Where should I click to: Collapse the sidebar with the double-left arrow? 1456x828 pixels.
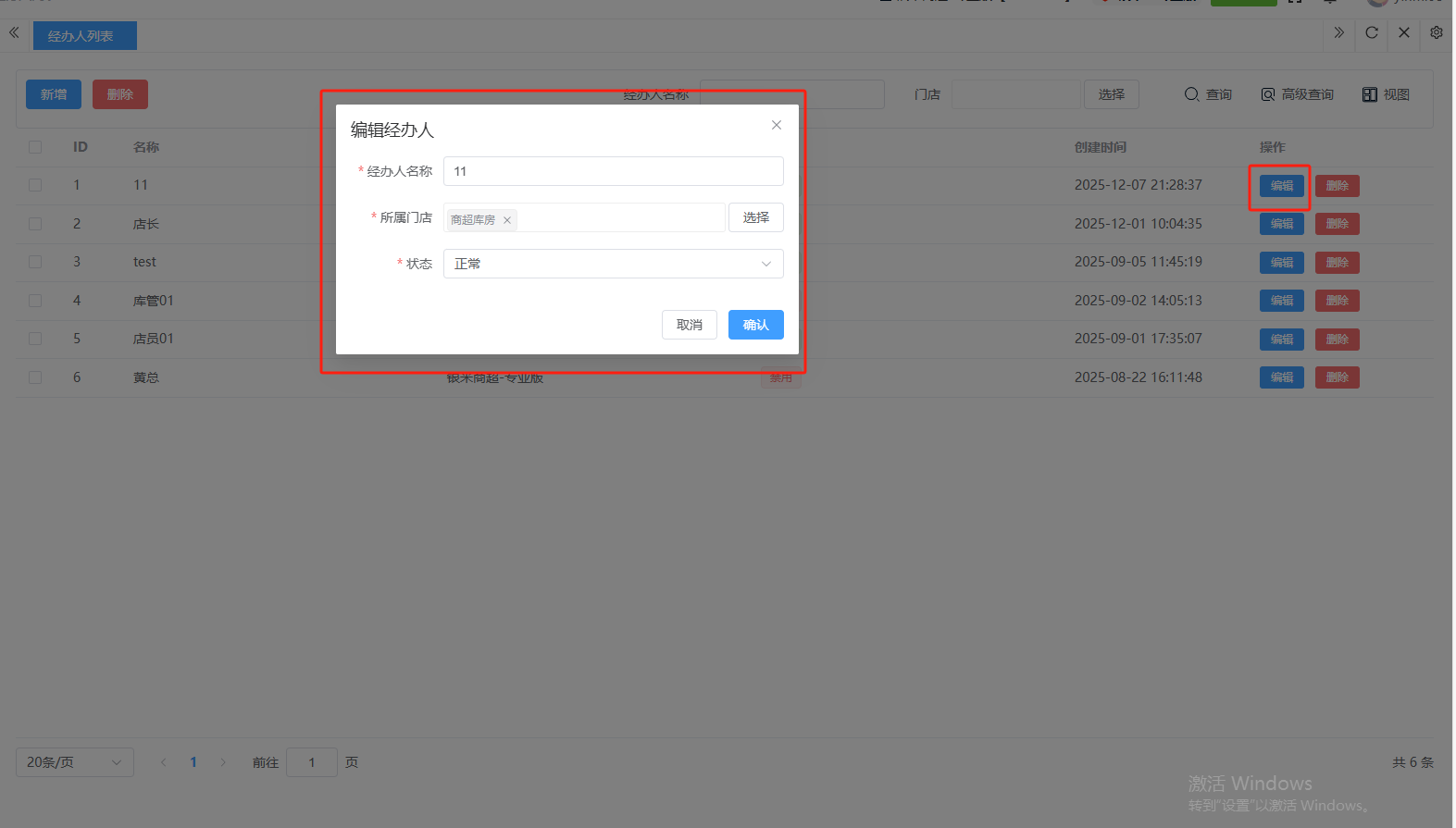[14, 33]
